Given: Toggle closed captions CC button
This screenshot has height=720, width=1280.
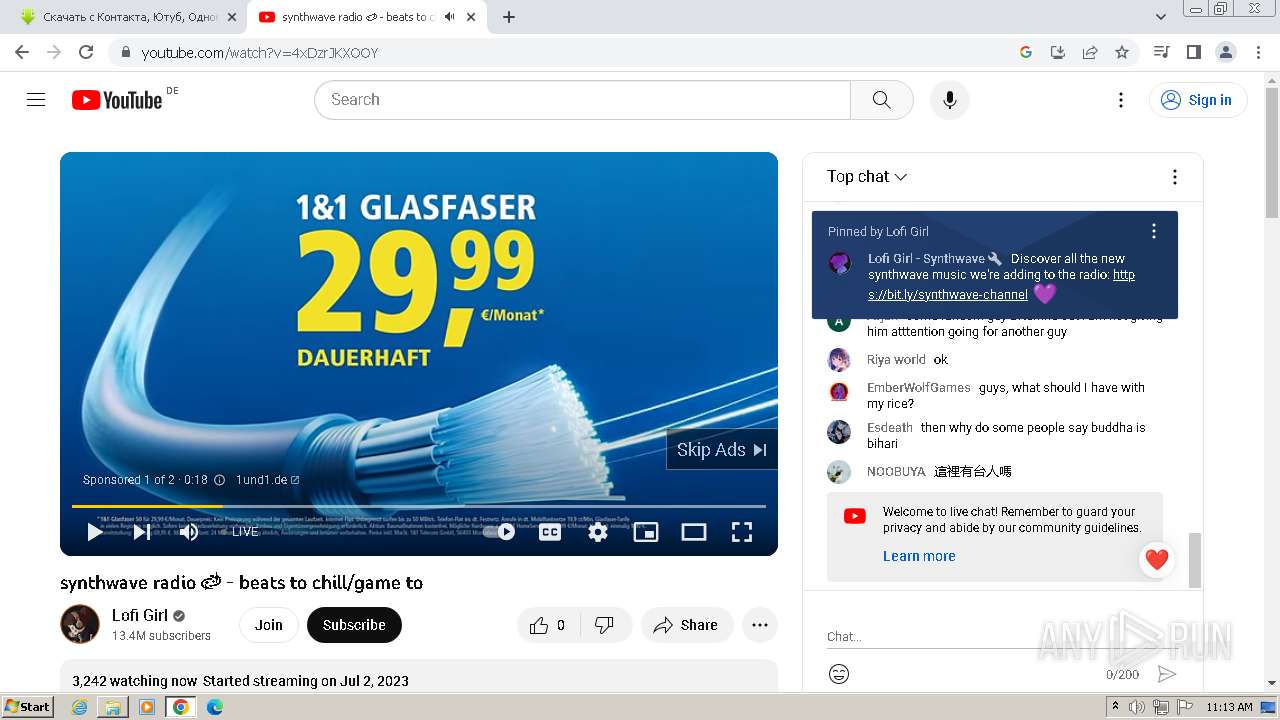Looking at the screenshot, I should click(x=550, y=532).
